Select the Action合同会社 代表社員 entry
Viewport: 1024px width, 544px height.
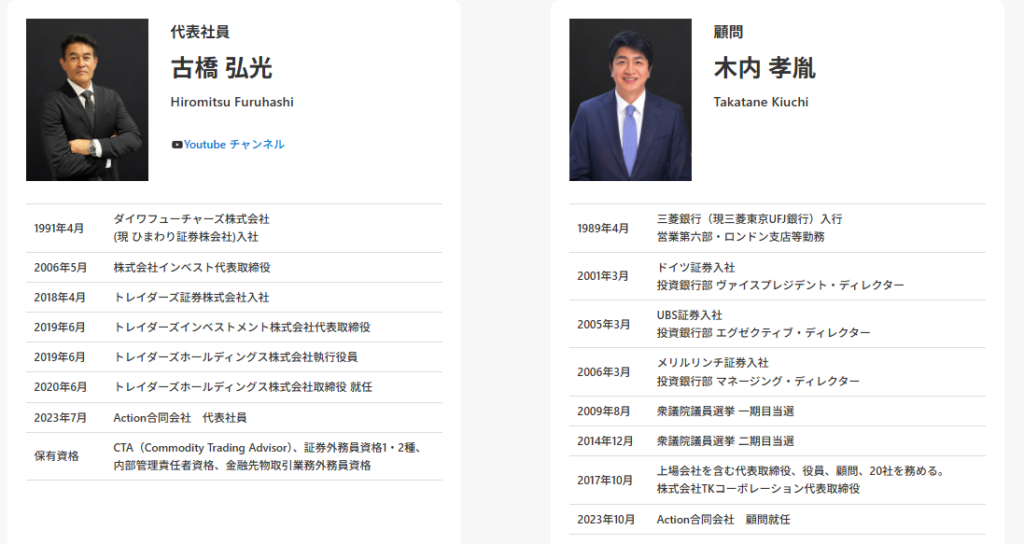(180, 418)
